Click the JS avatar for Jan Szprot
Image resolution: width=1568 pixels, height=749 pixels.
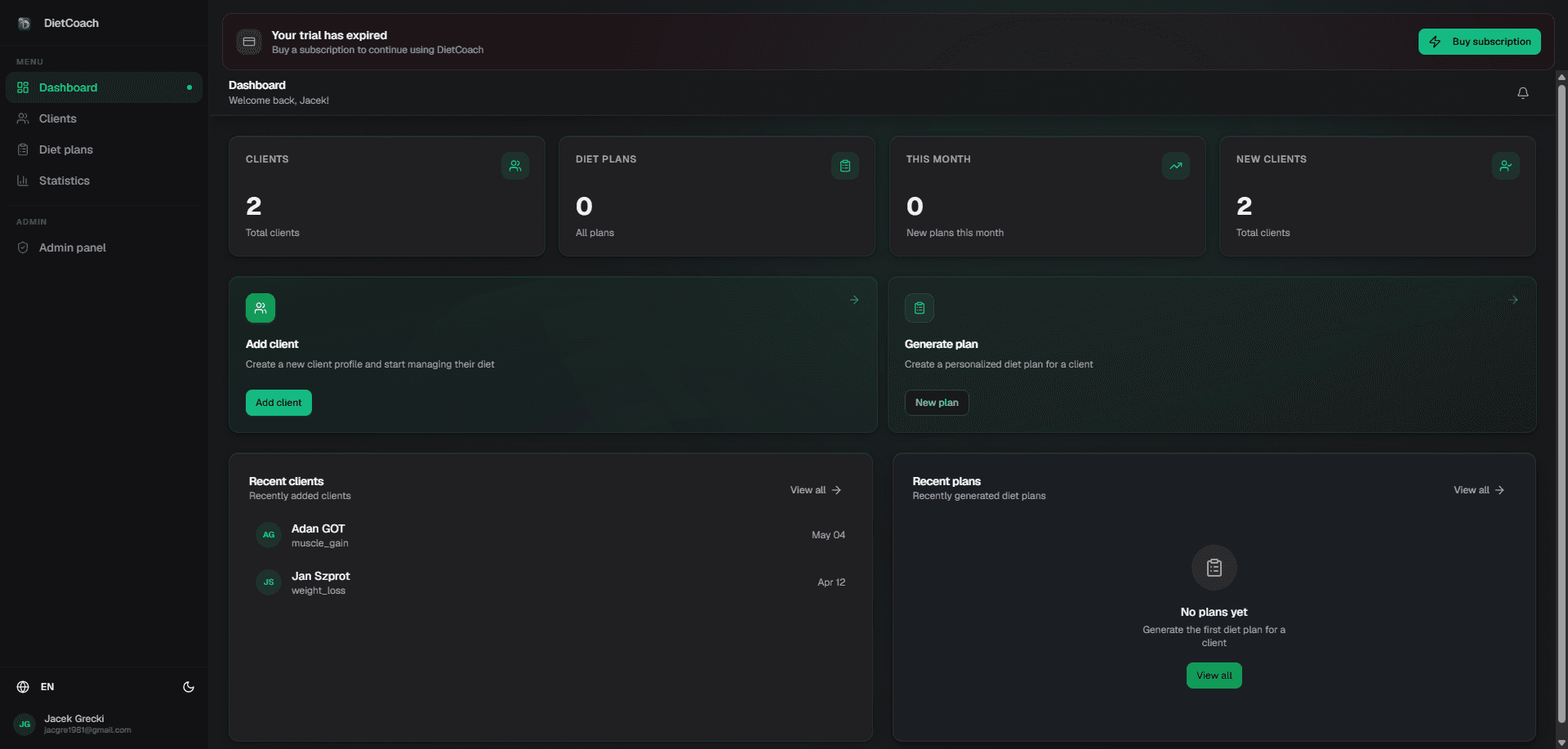tap(269, 582)
